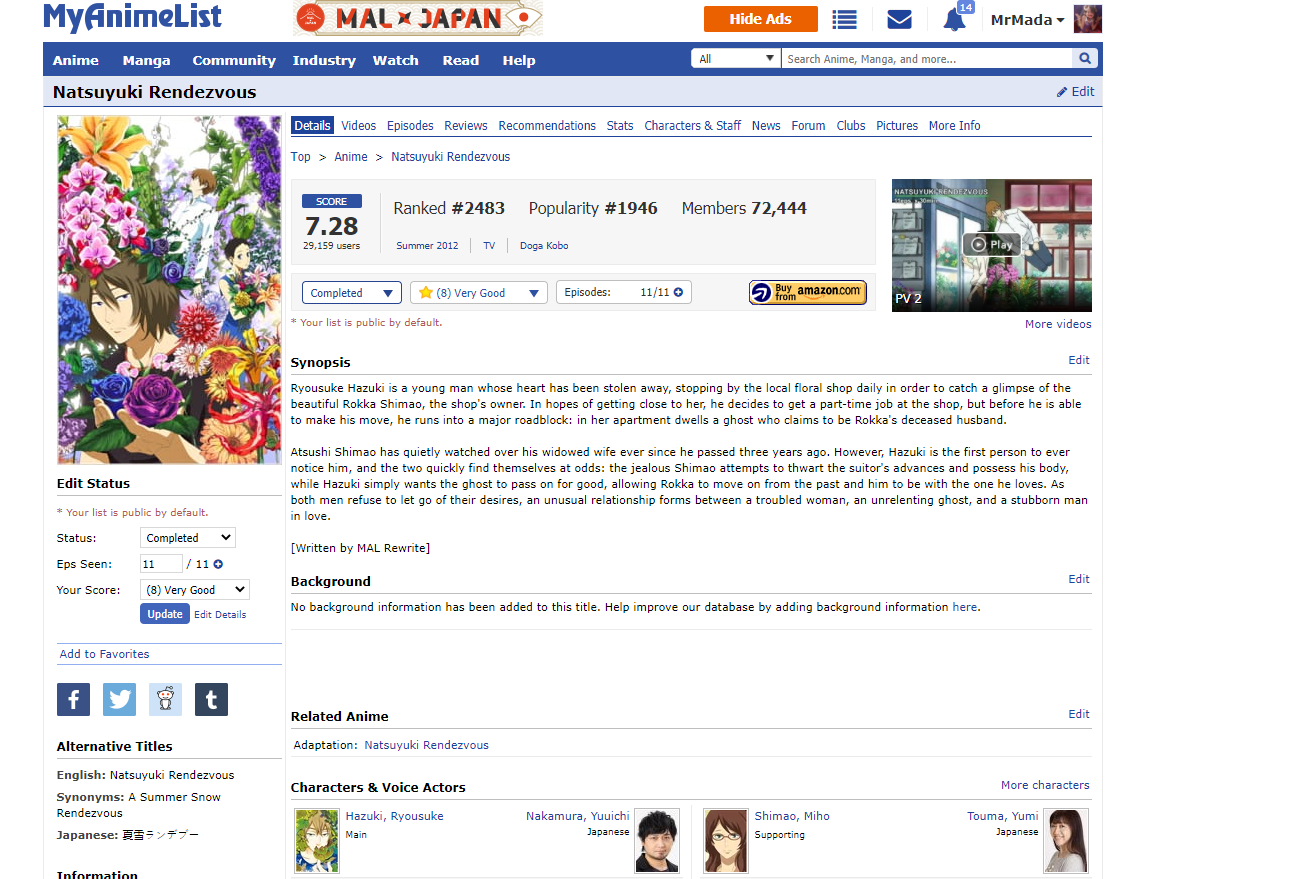Screen dimensions: 1311x879
Task: Click the Natsuyuki Rendezvous cover image
Action: (169, 290)
